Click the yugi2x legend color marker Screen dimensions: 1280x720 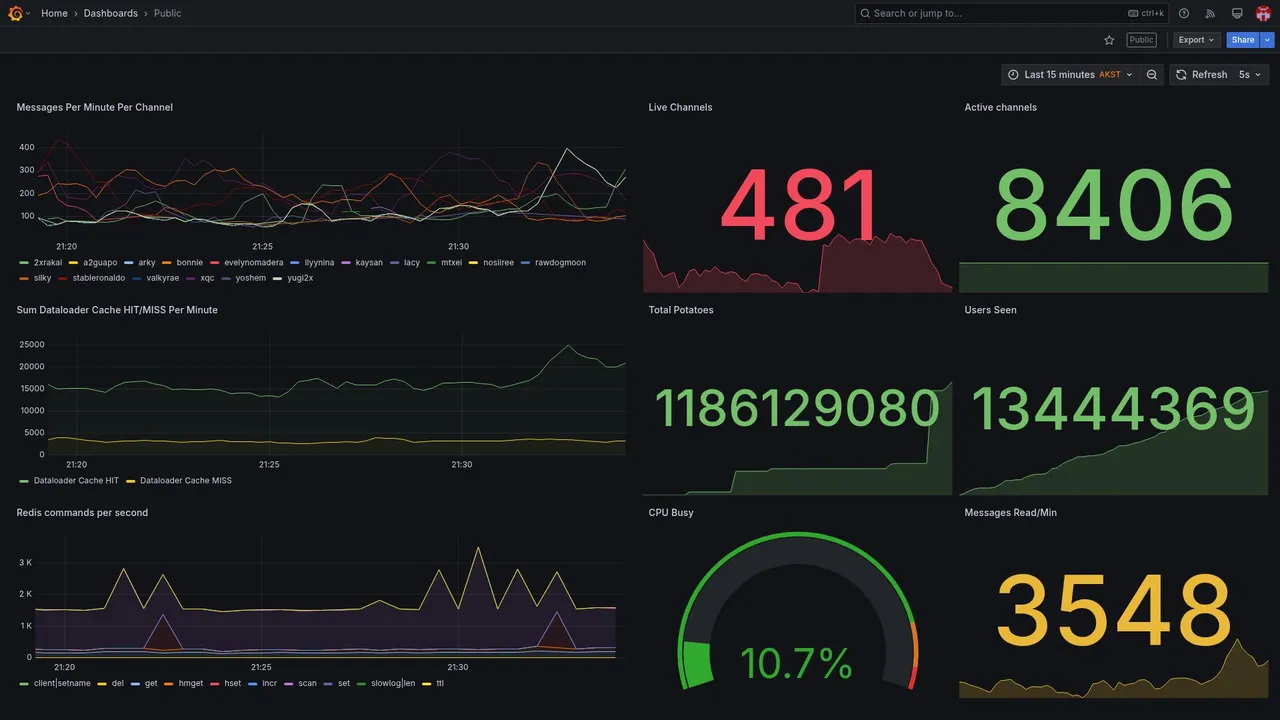pyautogui.click(x=278, y=278)
